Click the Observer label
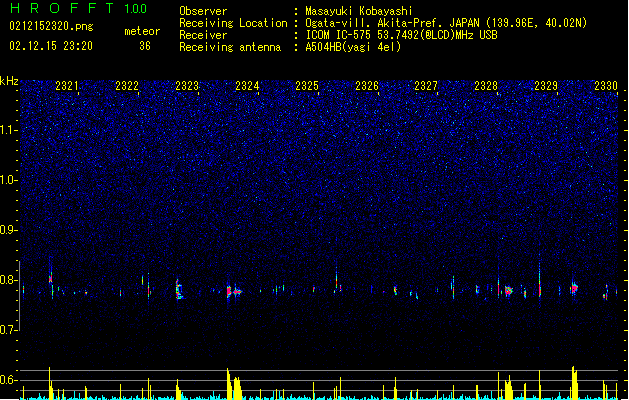This screenshot has width=629, height=400. (203, 11)
